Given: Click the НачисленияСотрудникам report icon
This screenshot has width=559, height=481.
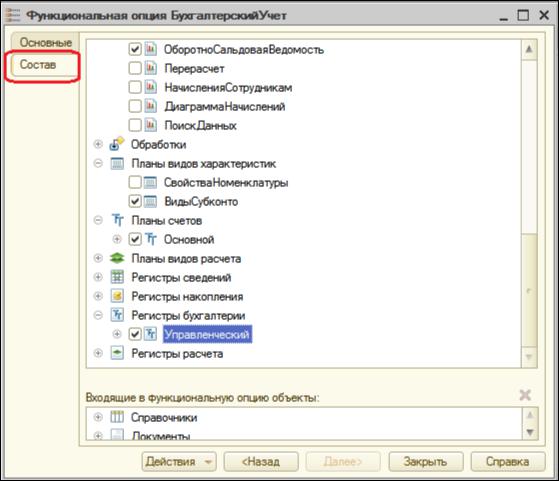Looking at the screenshot, I should tap(150, 87).
